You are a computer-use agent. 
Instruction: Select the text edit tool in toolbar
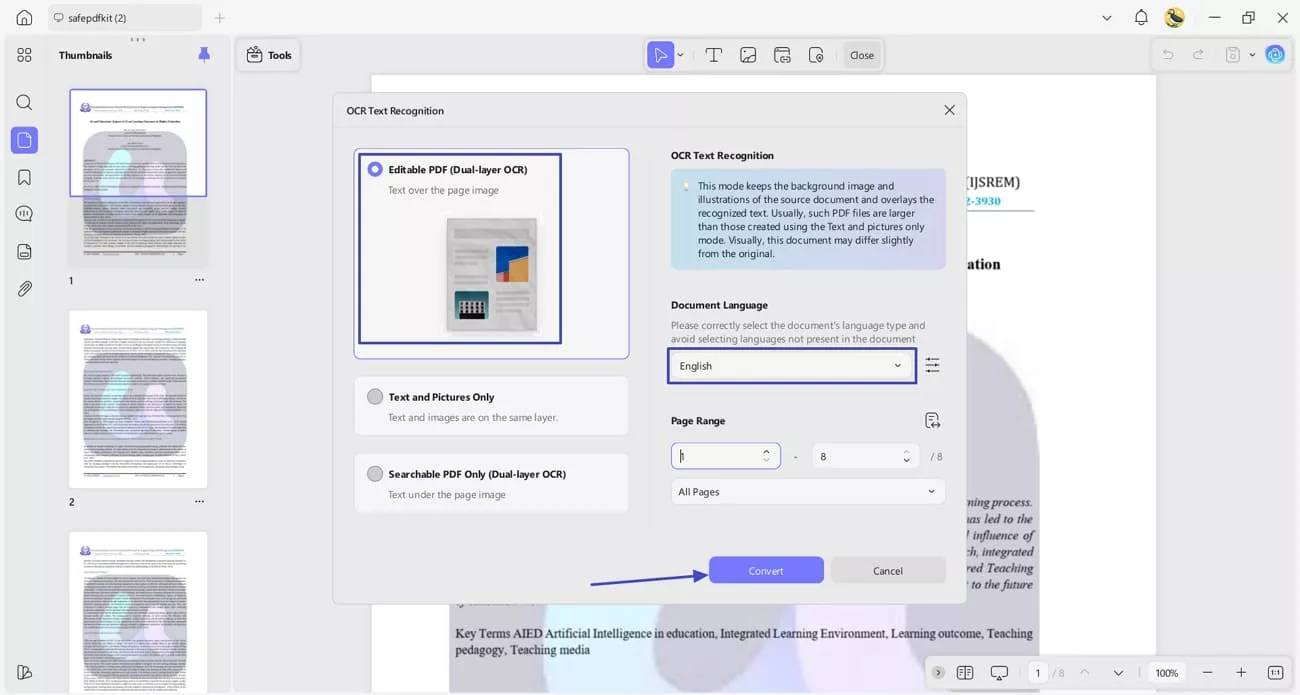click(714, 56)
